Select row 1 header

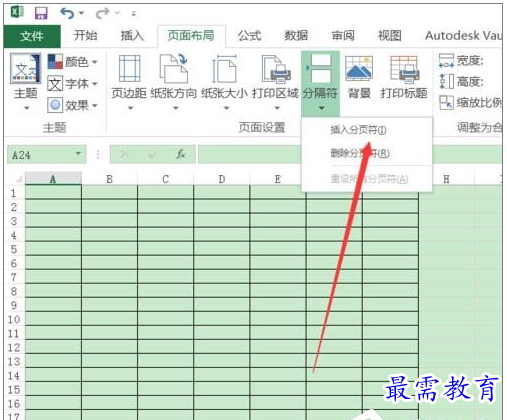coord(14,193)
